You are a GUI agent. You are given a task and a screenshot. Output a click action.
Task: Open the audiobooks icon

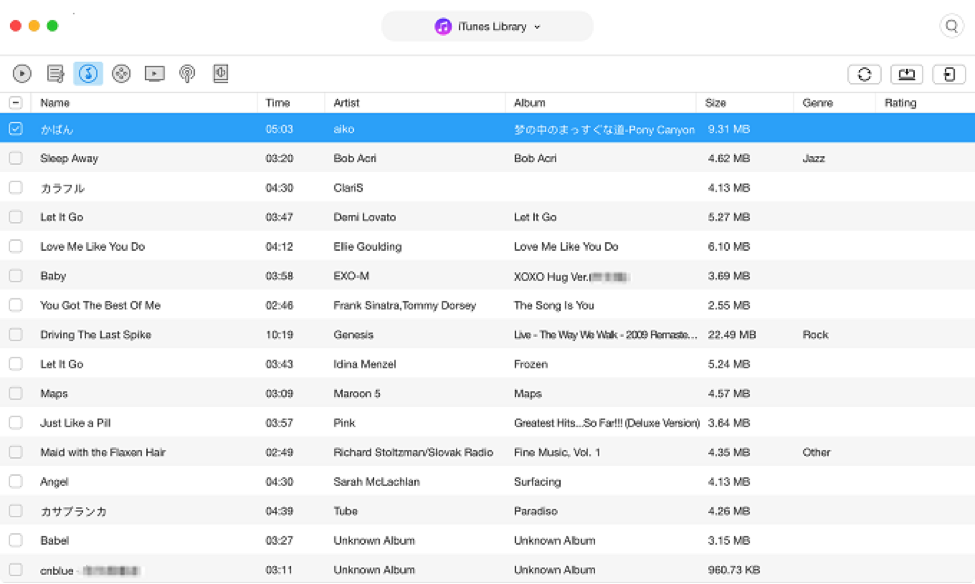[x=221, y=73]
